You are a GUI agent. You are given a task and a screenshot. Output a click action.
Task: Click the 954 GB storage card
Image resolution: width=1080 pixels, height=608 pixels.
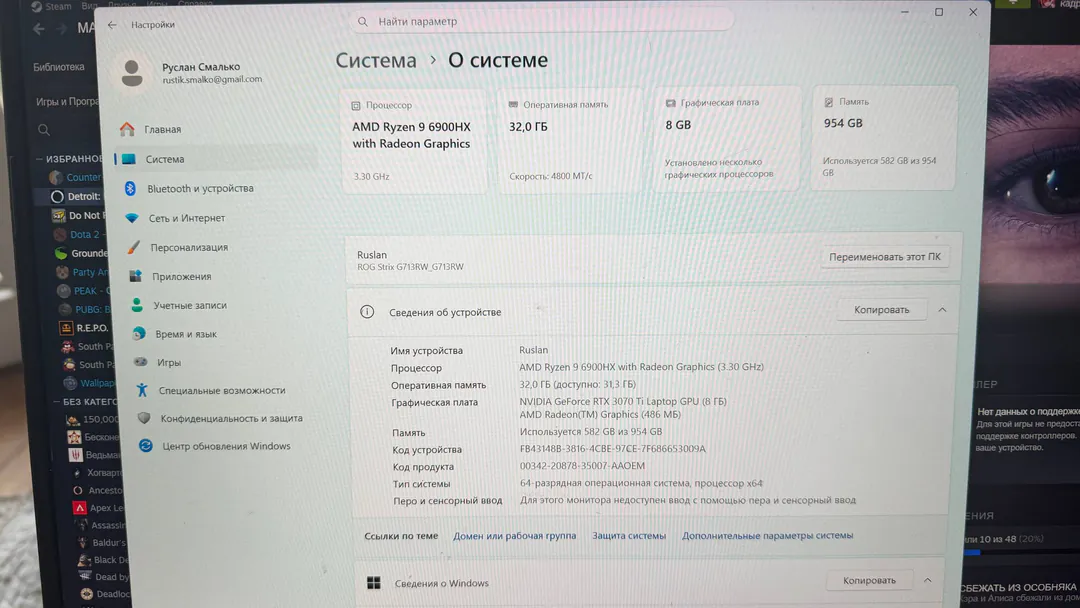884,137
